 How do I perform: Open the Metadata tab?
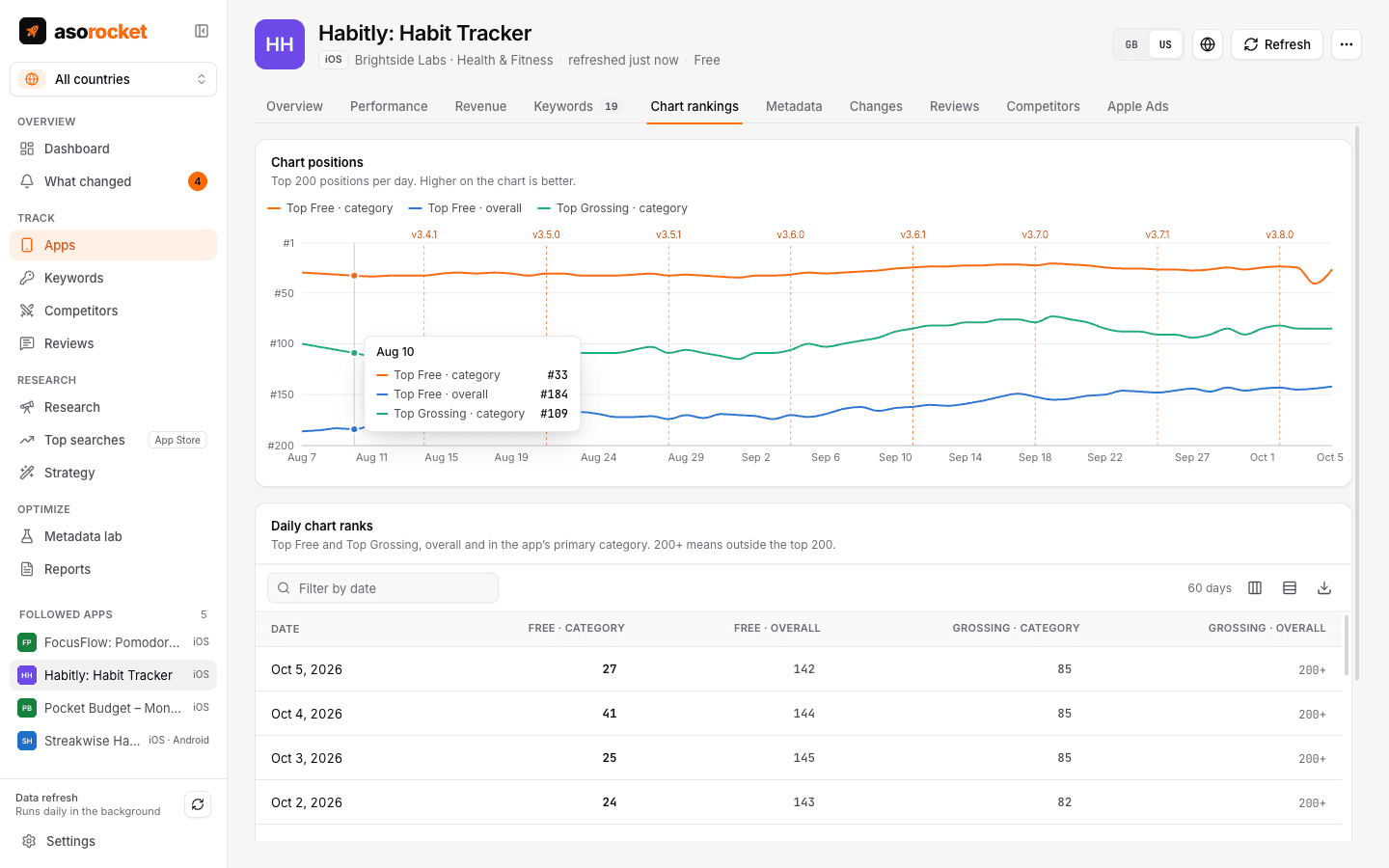pos(794,106)
